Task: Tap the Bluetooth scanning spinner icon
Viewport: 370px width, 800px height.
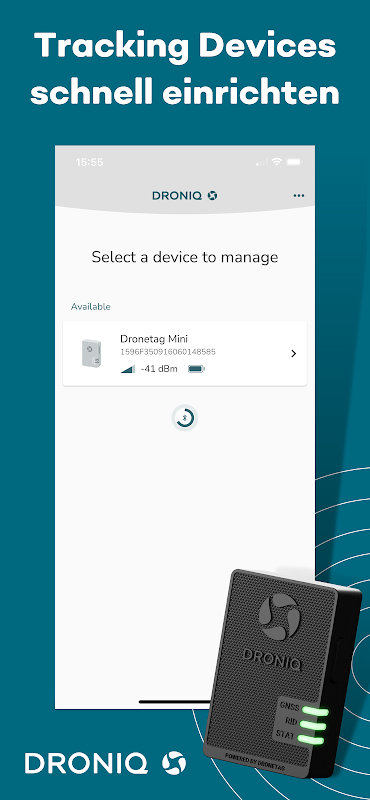Action: coord(184,418)
